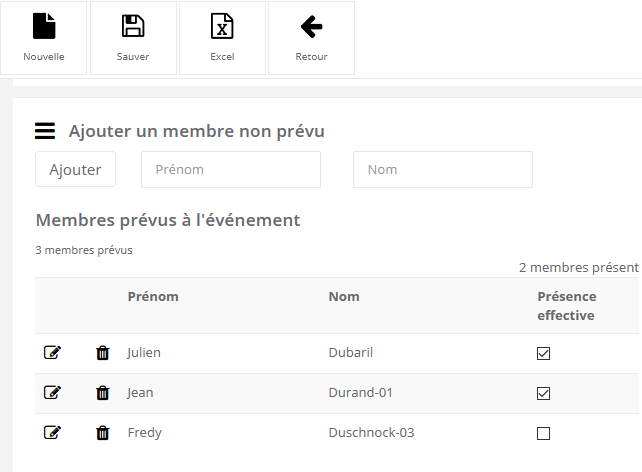
Task: Collapse the hamburger menu beside Ajouter un membre
Action: [x=45, y=131]
